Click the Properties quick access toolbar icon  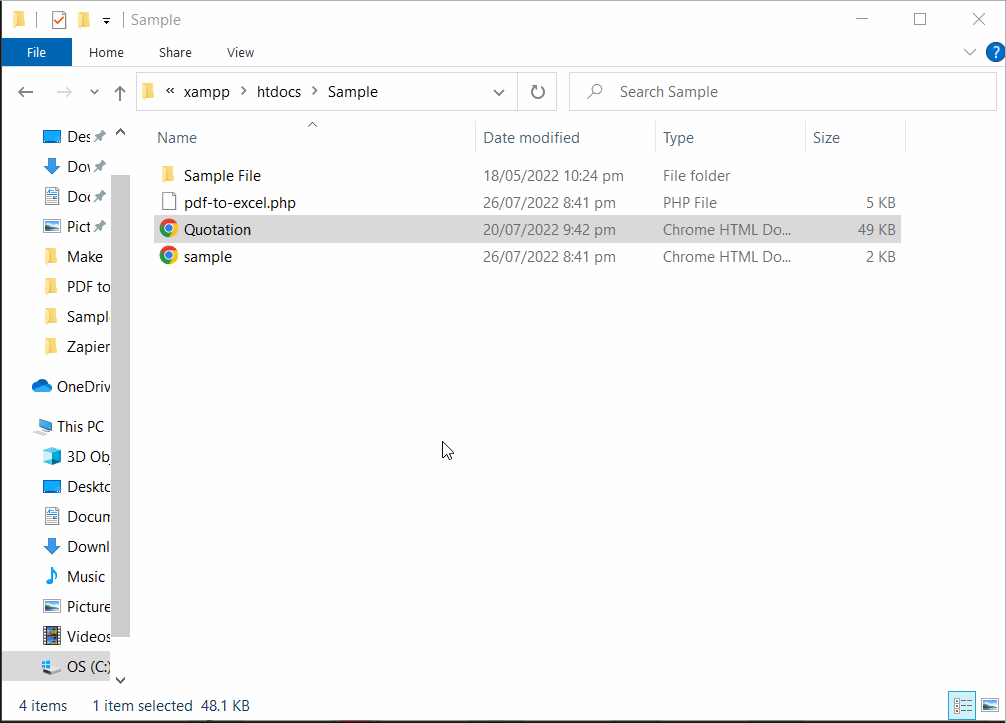[x=58, y=20]
